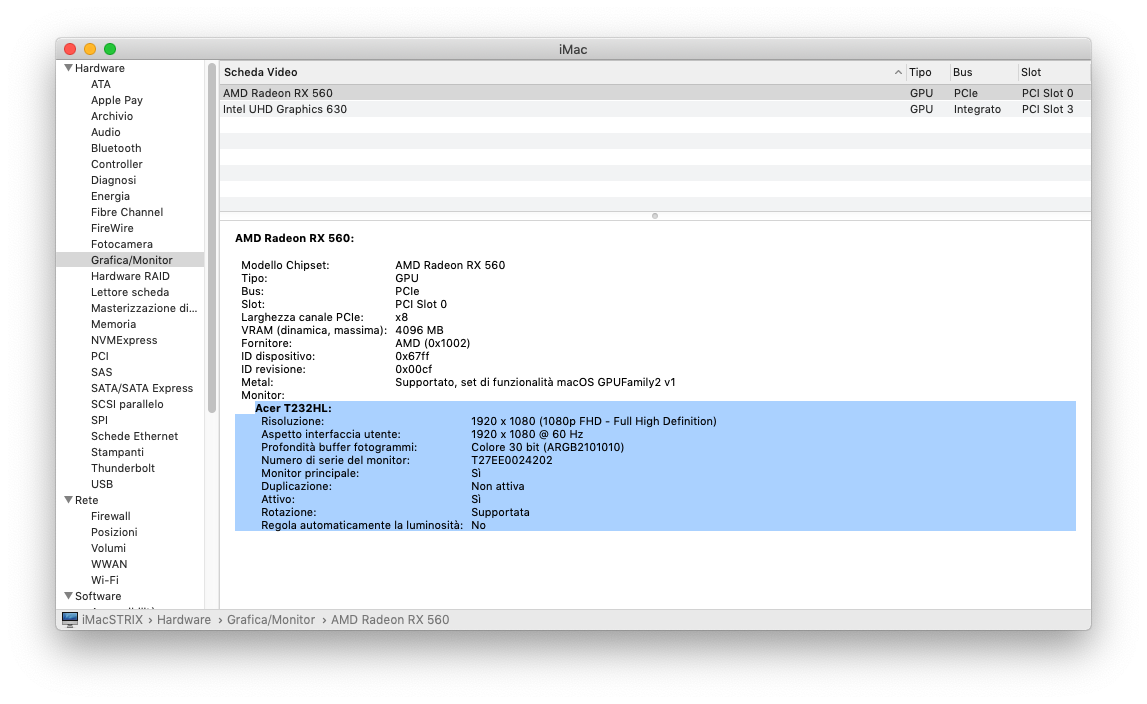Select Audio in the sidebar
The image size is (1147, 704).
tap(106, 132)
